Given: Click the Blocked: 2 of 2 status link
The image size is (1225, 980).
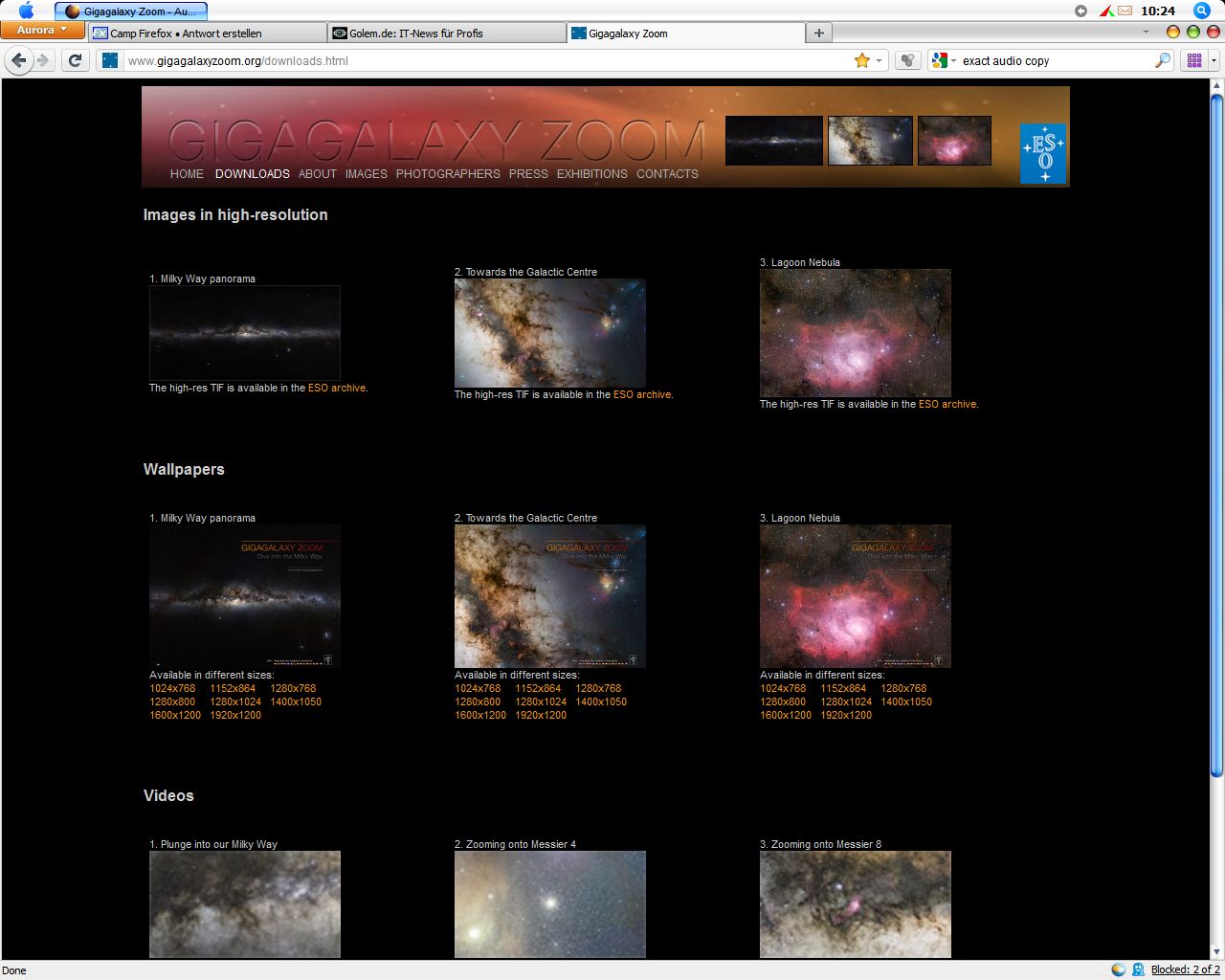Looking at the screenshot, I should 1186,969.
